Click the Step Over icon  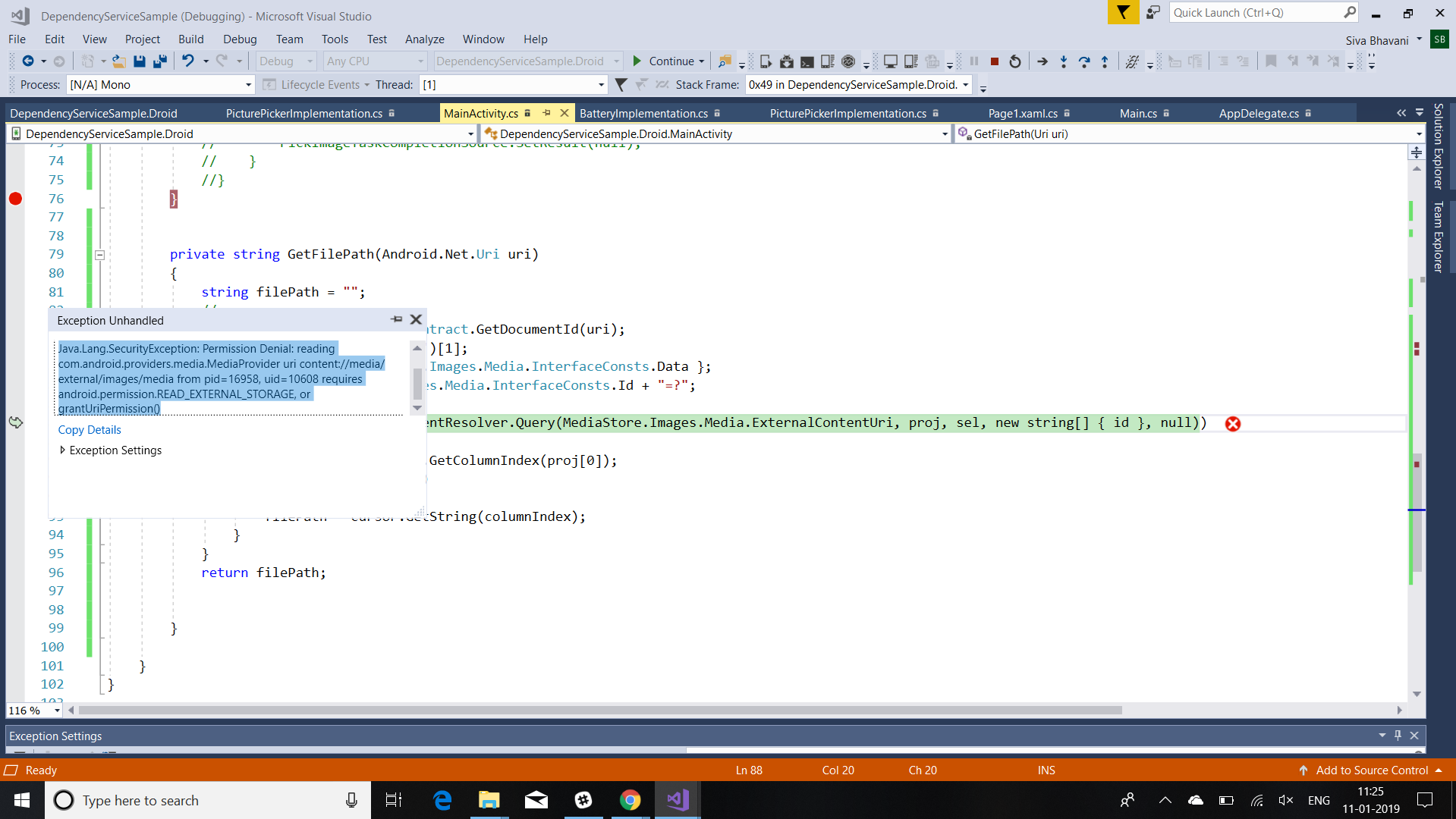pyautogui.click(x=1084, y=61)
